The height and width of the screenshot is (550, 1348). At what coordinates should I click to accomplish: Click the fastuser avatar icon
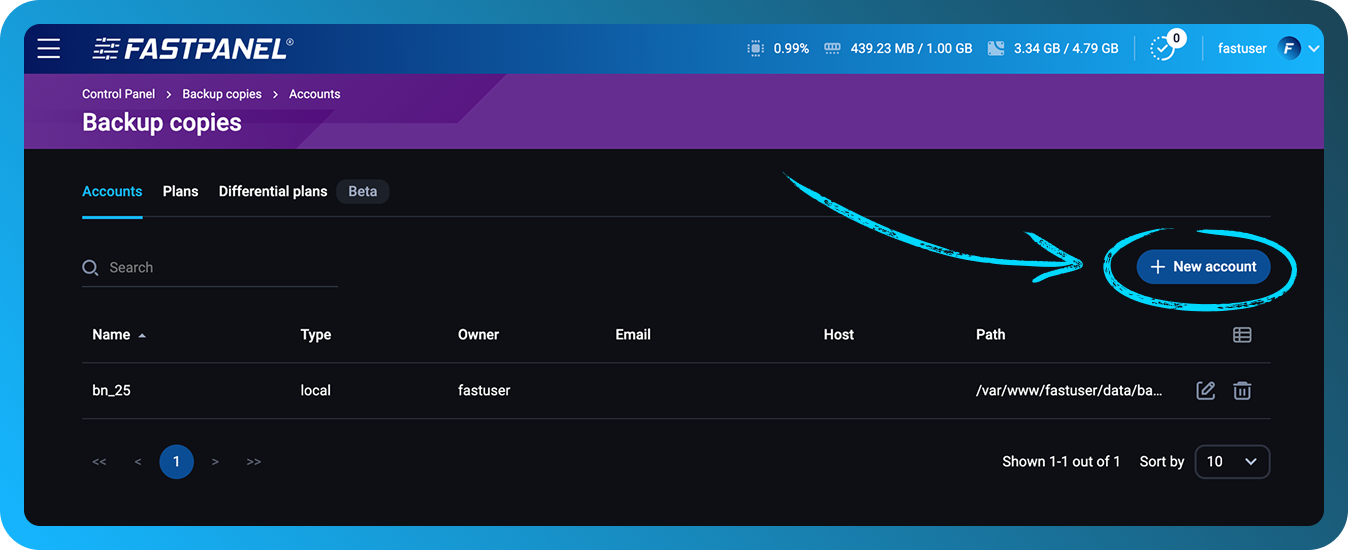click(1290, 48)
